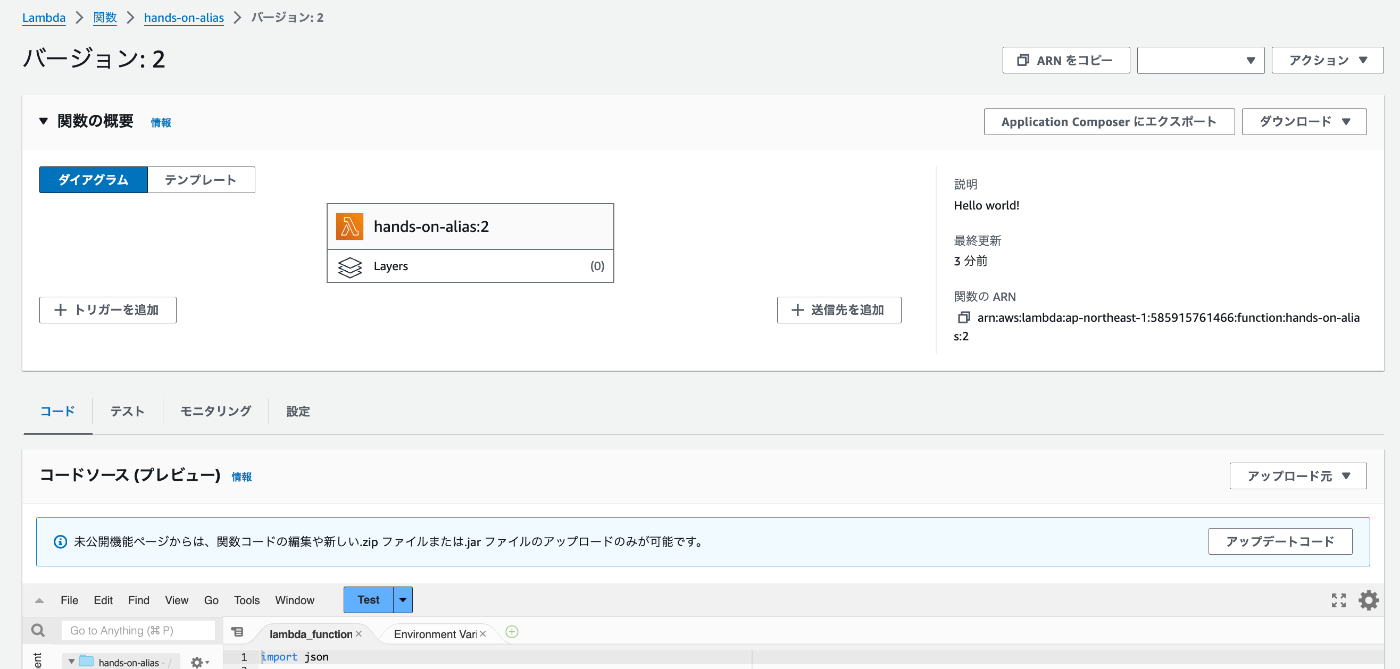Open editor preferences with the gear icon

click(1369, 600)
